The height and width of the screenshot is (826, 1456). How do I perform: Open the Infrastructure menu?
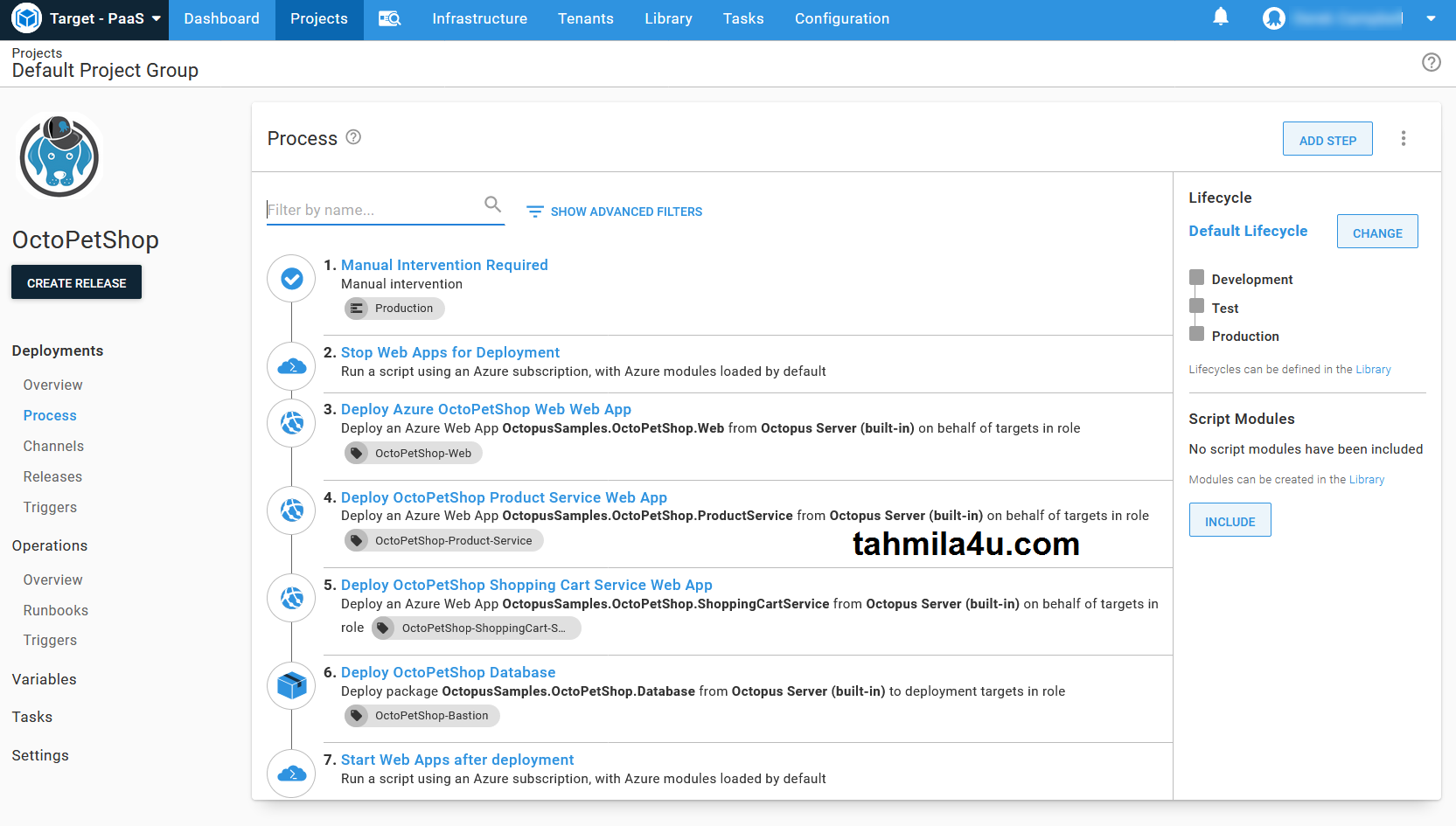479,18
